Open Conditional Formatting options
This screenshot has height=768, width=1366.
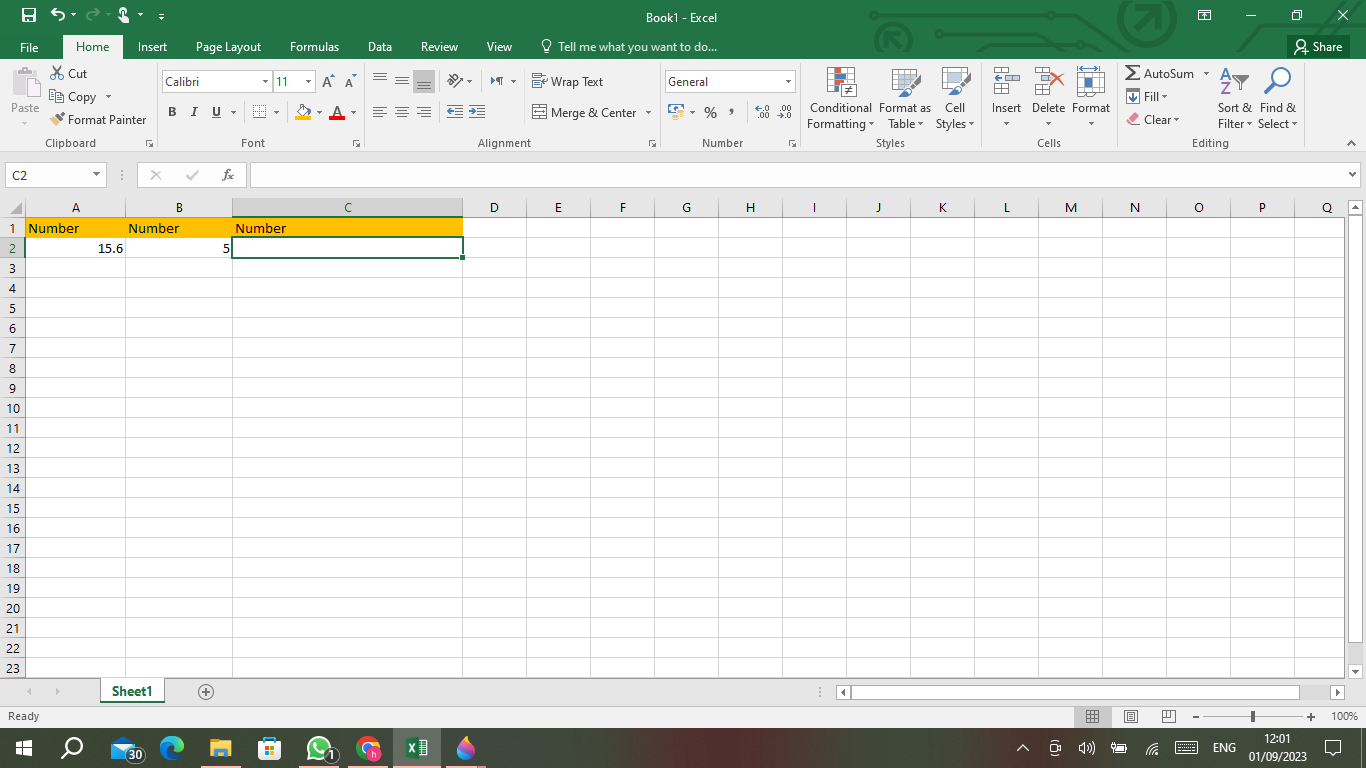coord(840,97)
